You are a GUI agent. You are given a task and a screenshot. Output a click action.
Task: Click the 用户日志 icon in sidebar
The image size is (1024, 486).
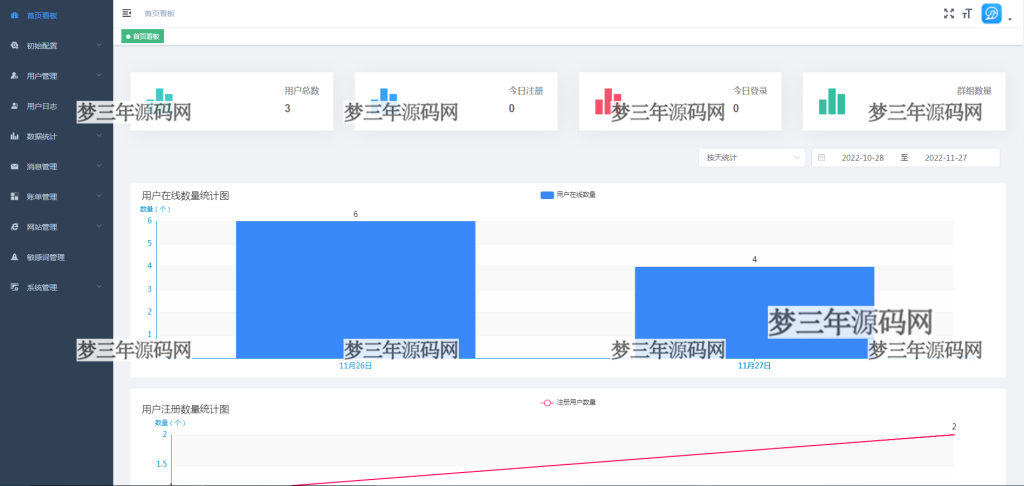tap(14, 106)
